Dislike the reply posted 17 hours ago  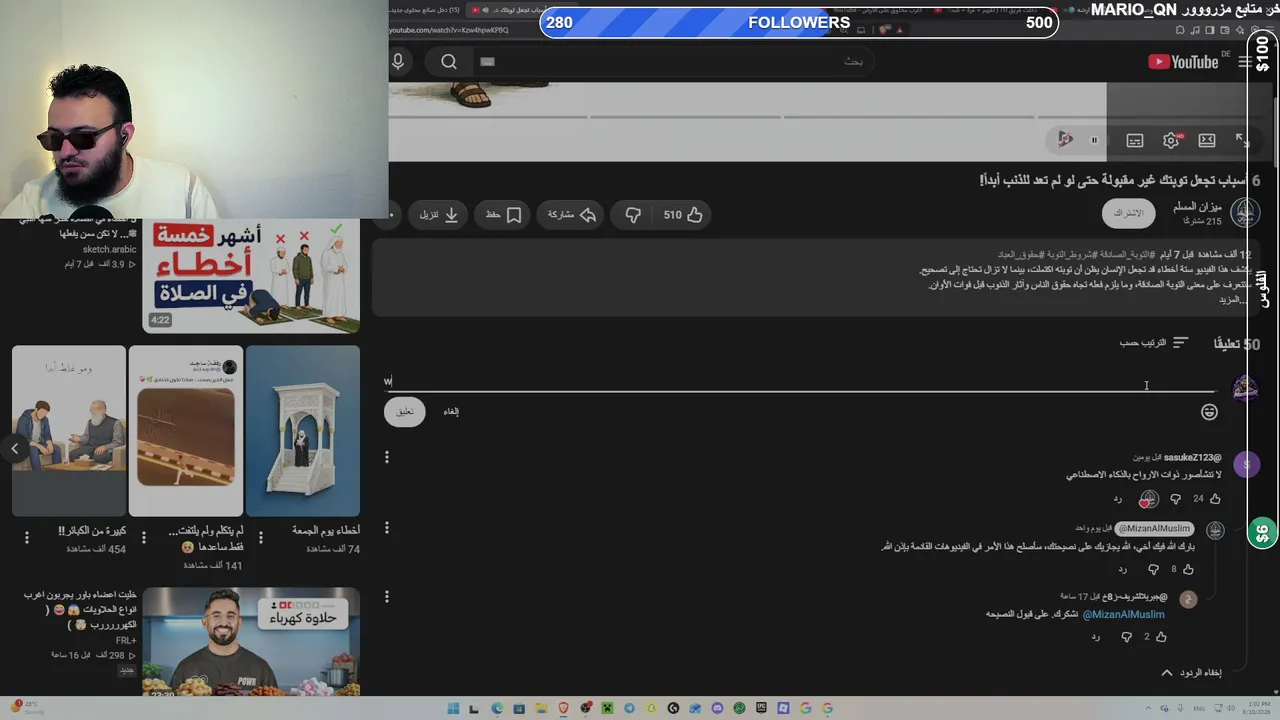coord(1126,637)
